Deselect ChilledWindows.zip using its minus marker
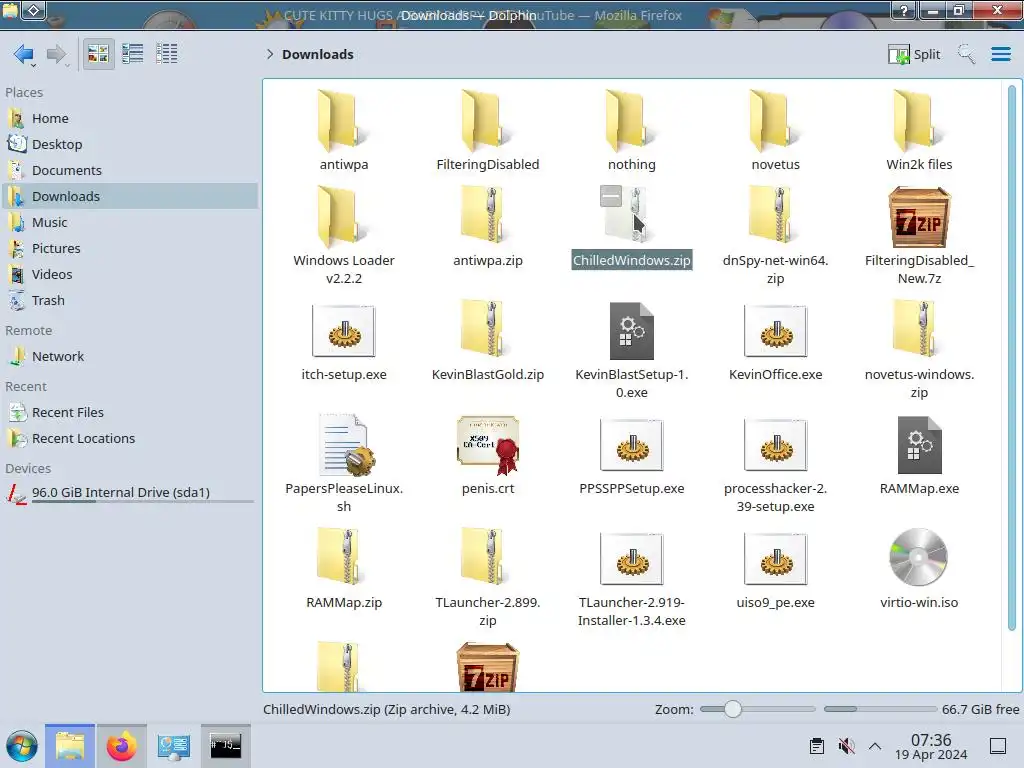Viewport: 1024px width, 768px height. (611, 196)
